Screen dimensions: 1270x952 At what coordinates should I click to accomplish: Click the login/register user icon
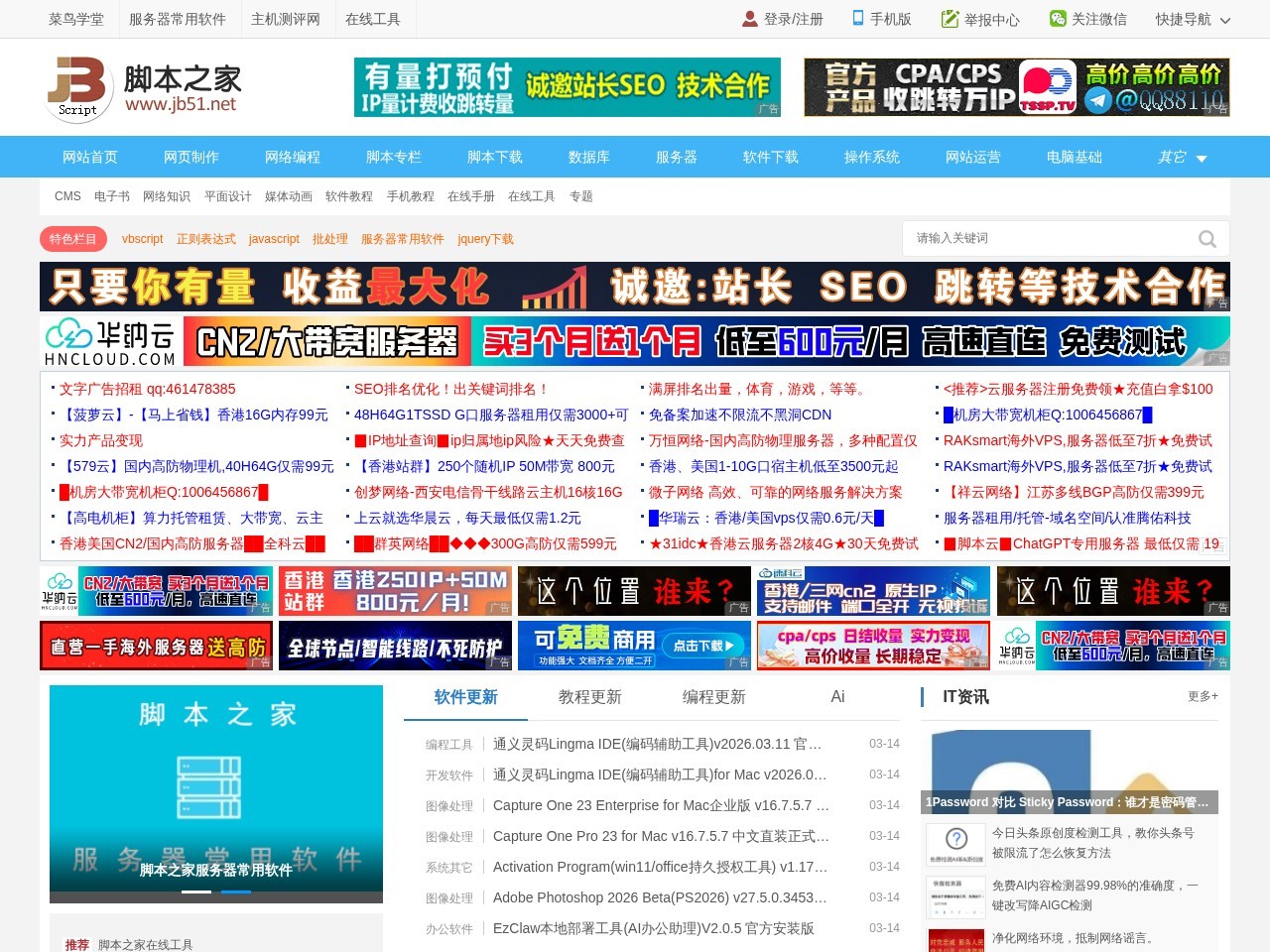(750, 19)
